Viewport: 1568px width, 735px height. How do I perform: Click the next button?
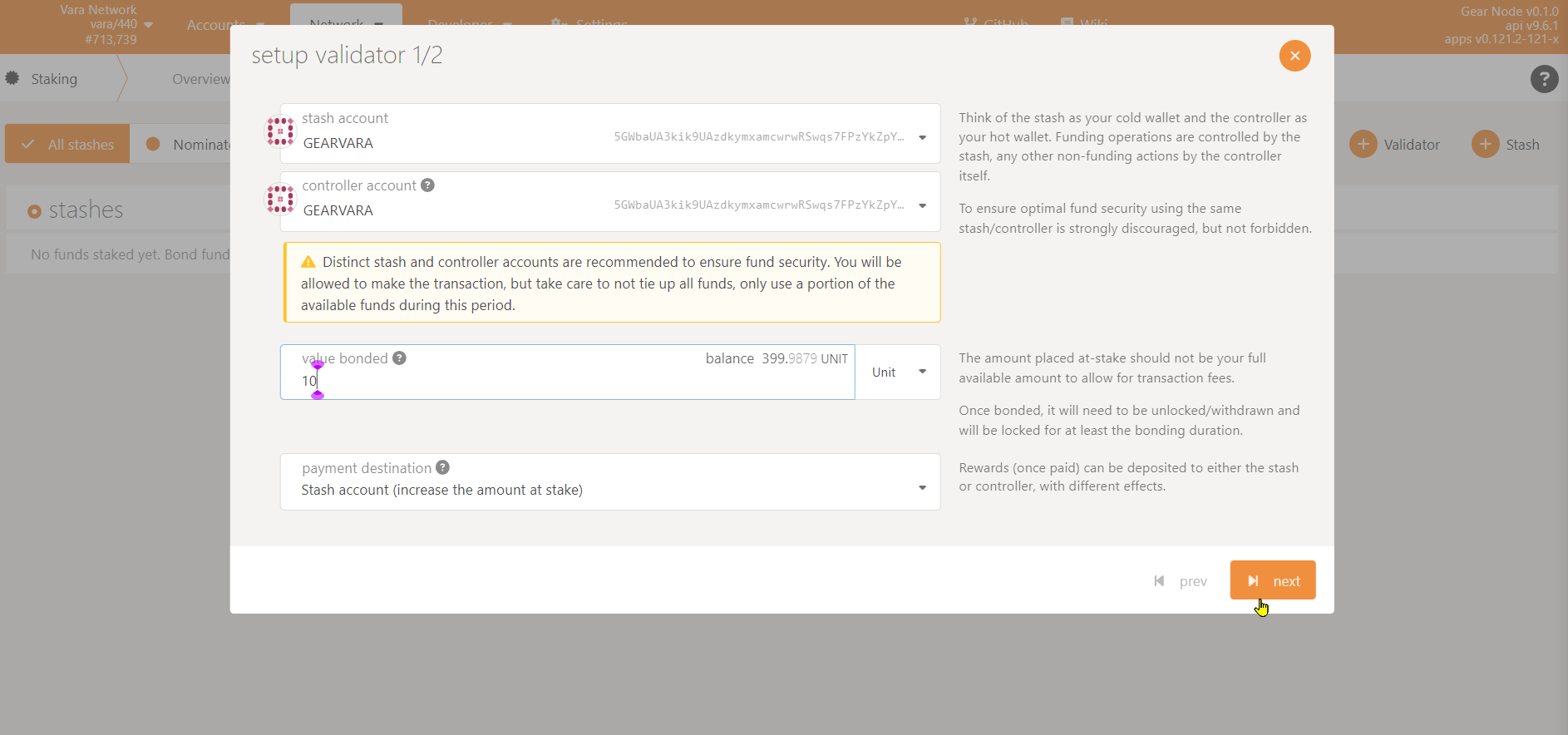(1272, 580)
